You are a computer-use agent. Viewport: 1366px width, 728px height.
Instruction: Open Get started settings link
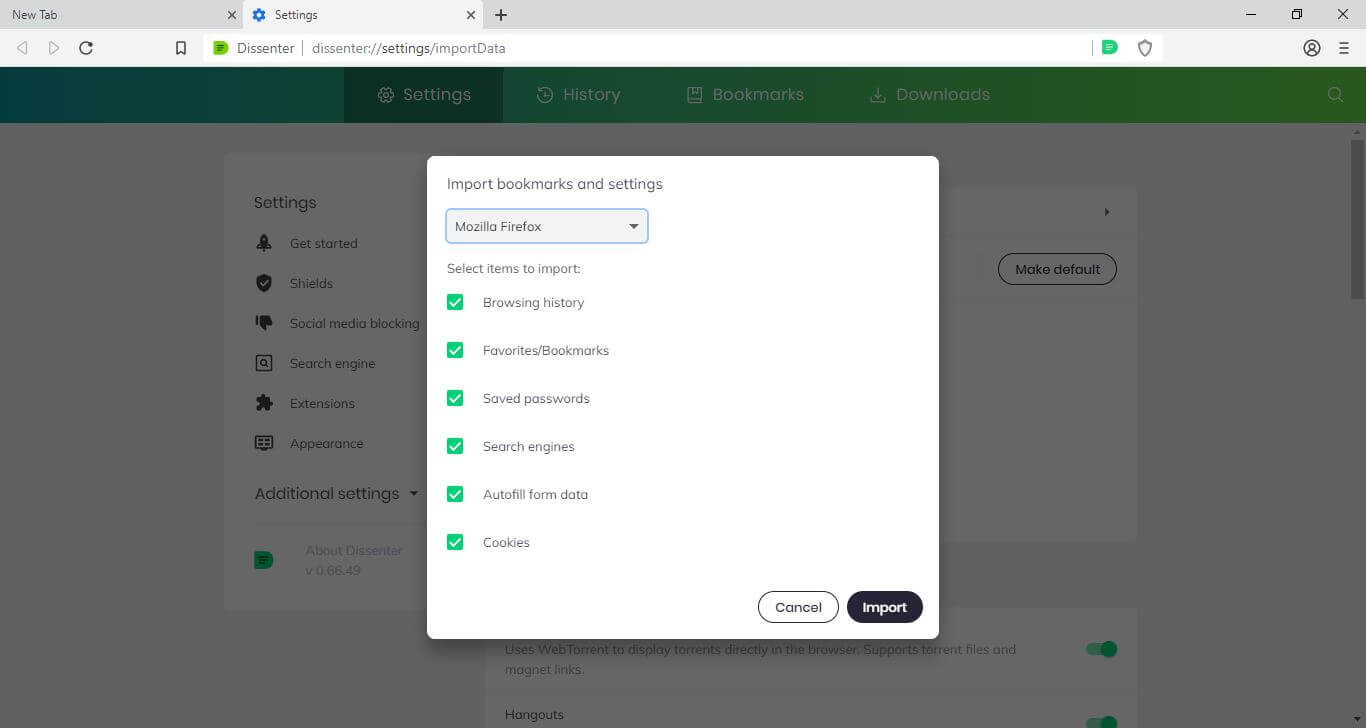(323, 243)
